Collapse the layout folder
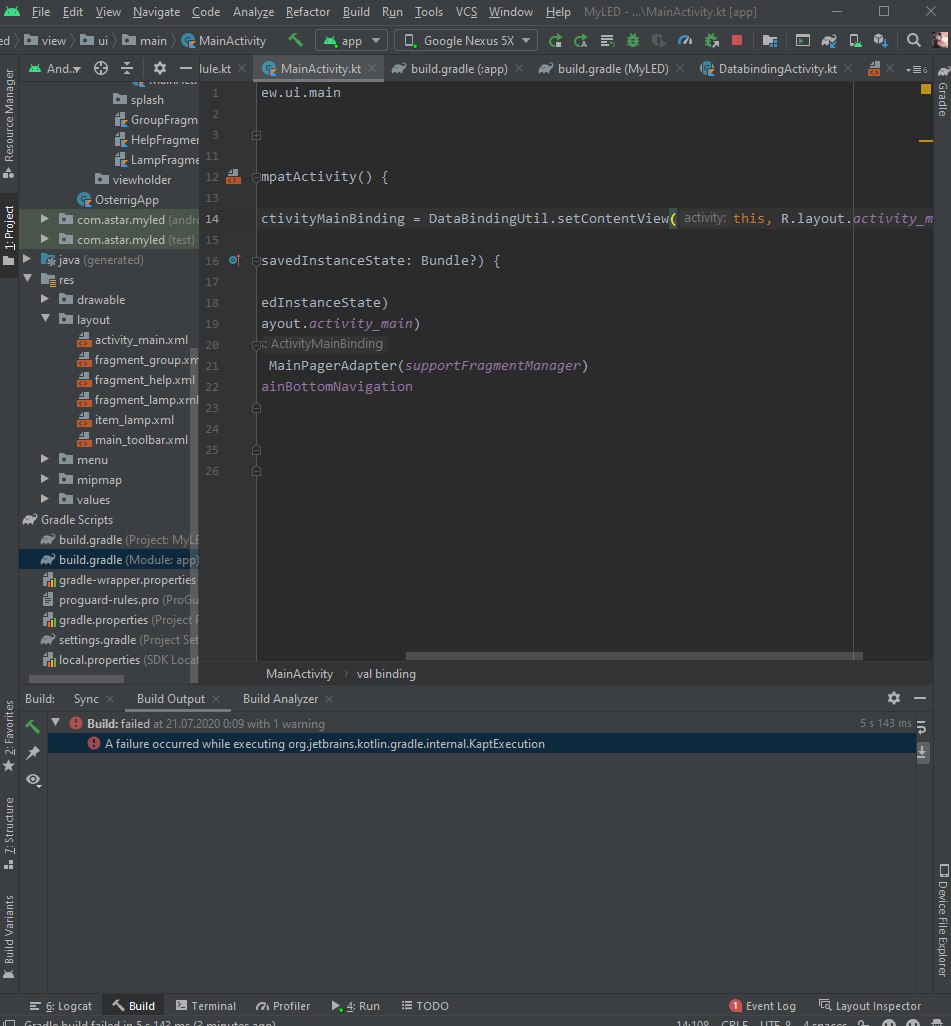The image size is (951, 1026). 45,319
